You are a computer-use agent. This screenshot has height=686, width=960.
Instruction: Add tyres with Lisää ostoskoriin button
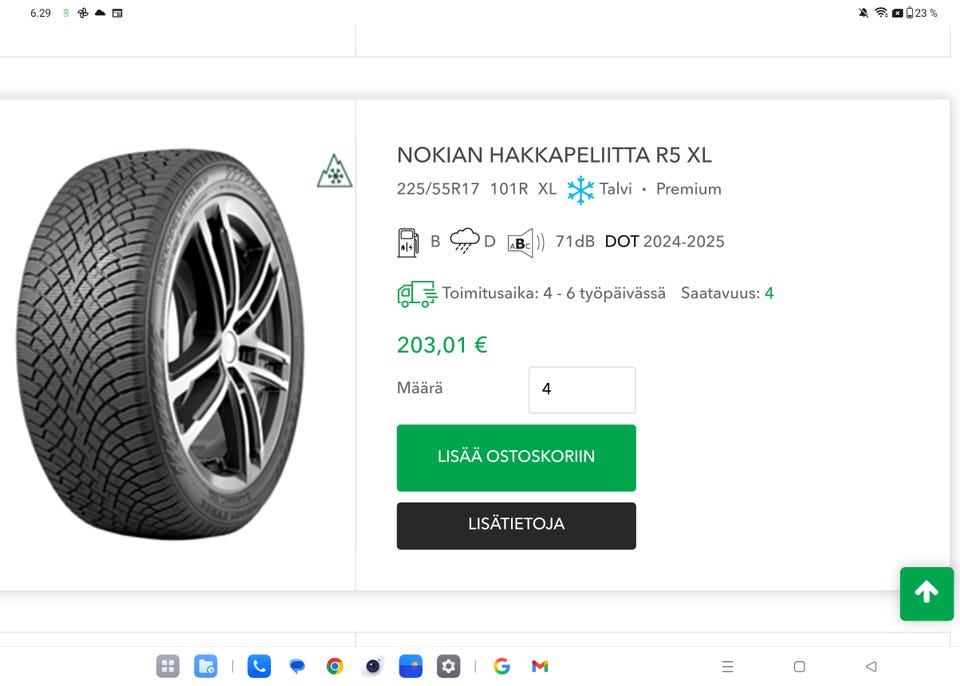[x=516, y=457]
